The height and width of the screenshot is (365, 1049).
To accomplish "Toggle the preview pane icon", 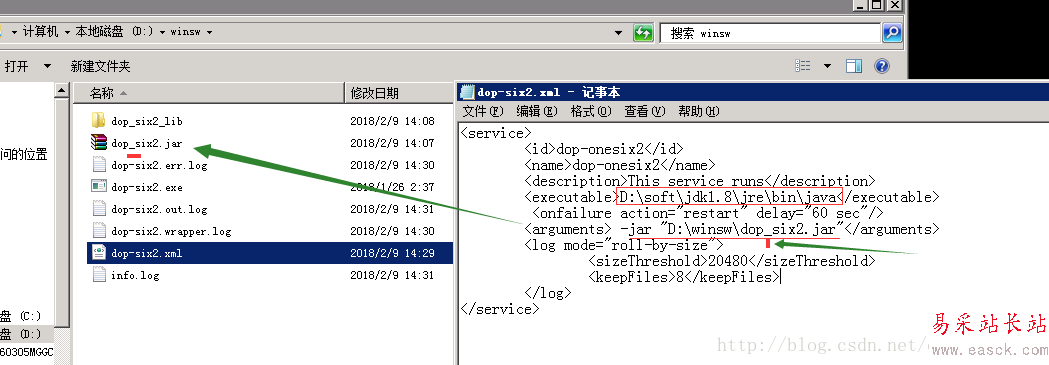I will 854,66.
